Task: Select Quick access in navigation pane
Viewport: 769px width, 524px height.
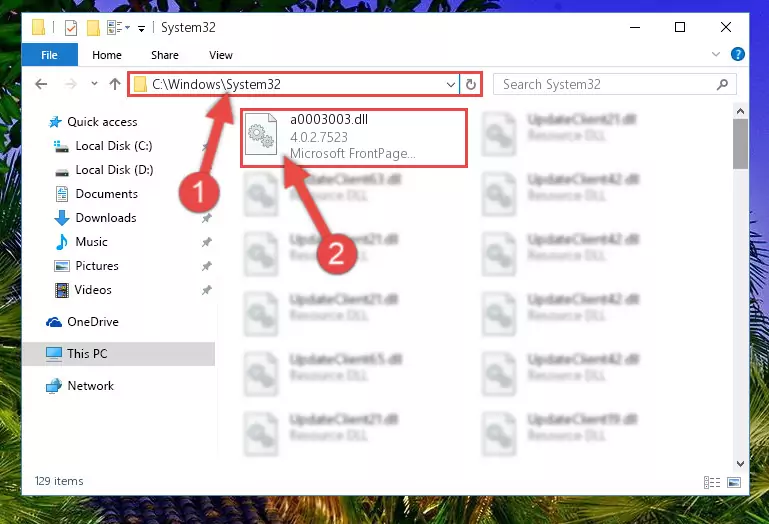Action: [x=102, y=122]
